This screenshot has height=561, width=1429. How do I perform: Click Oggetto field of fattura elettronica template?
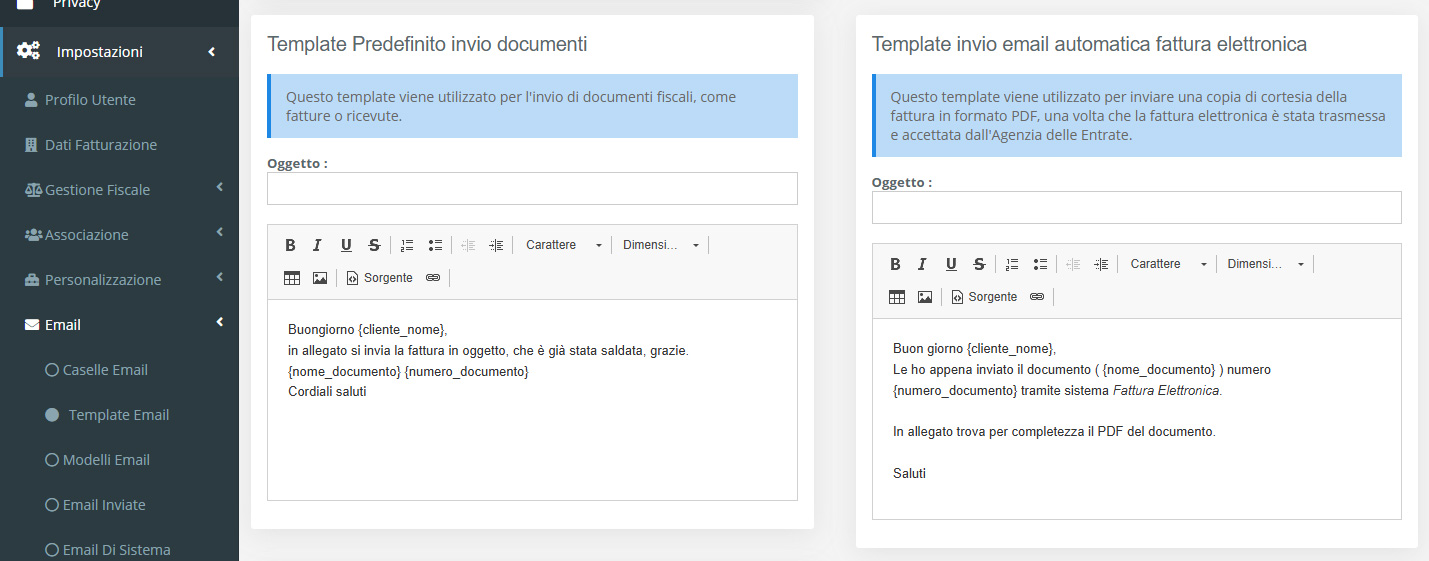click(x=1136, y=207)
